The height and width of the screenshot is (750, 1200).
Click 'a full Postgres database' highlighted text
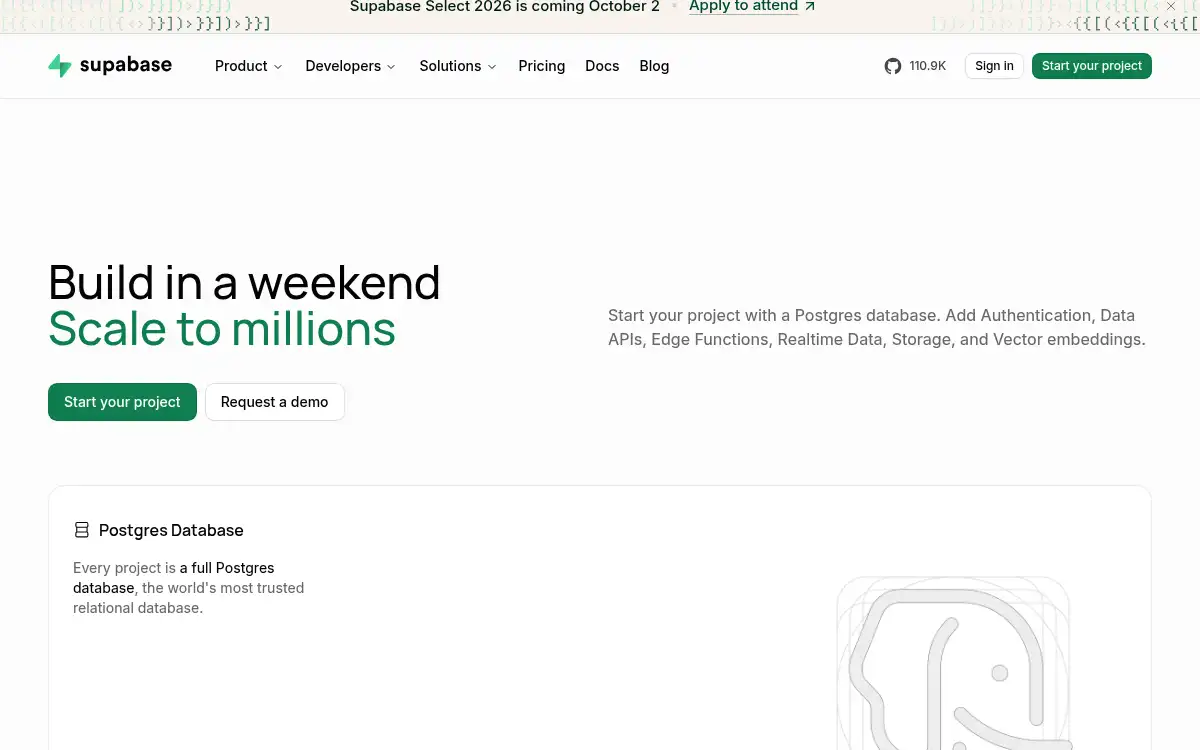coord(174,578)
